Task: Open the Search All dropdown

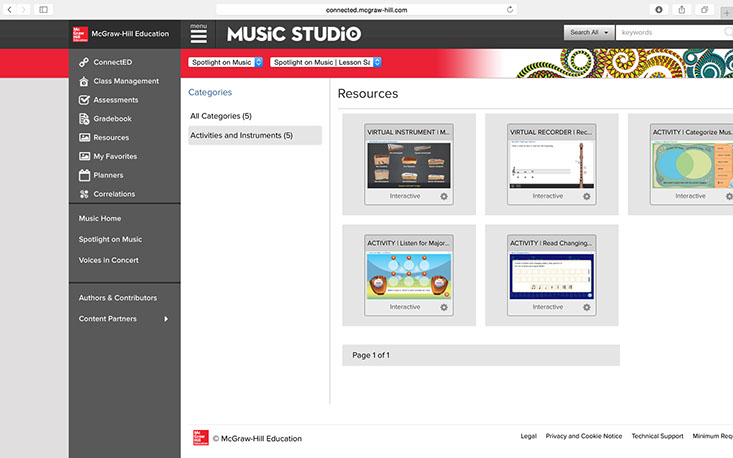Action: click(x=589, y=32)
